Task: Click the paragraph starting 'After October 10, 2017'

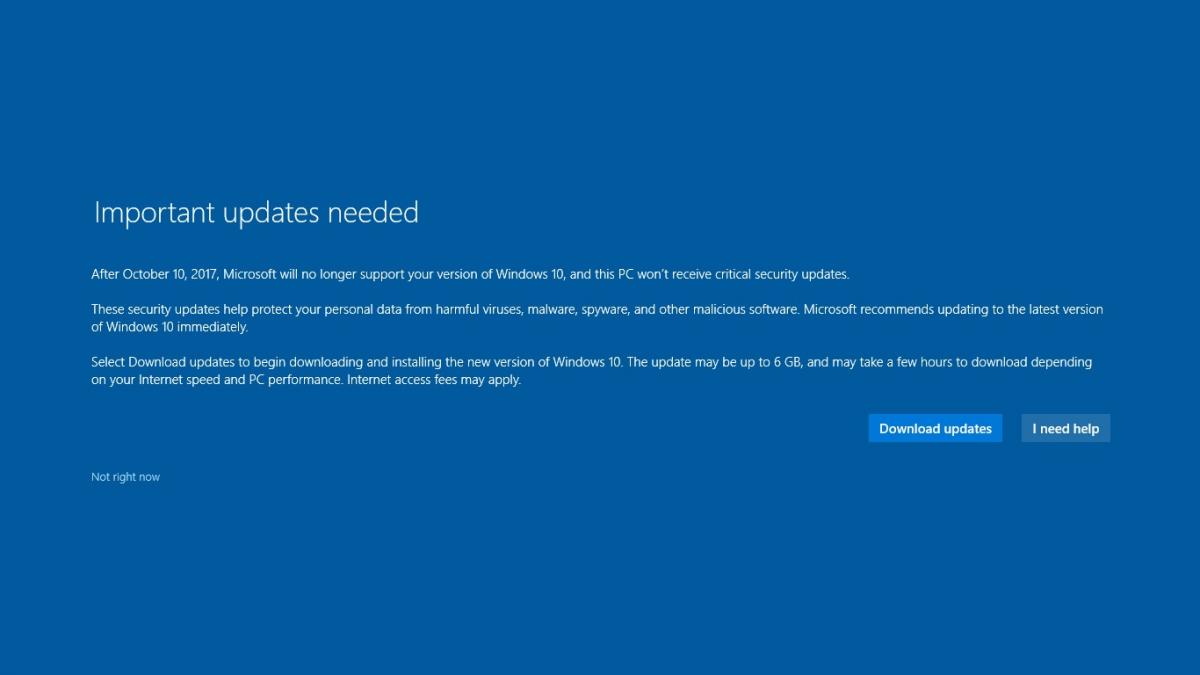Action: click(470, 274)
